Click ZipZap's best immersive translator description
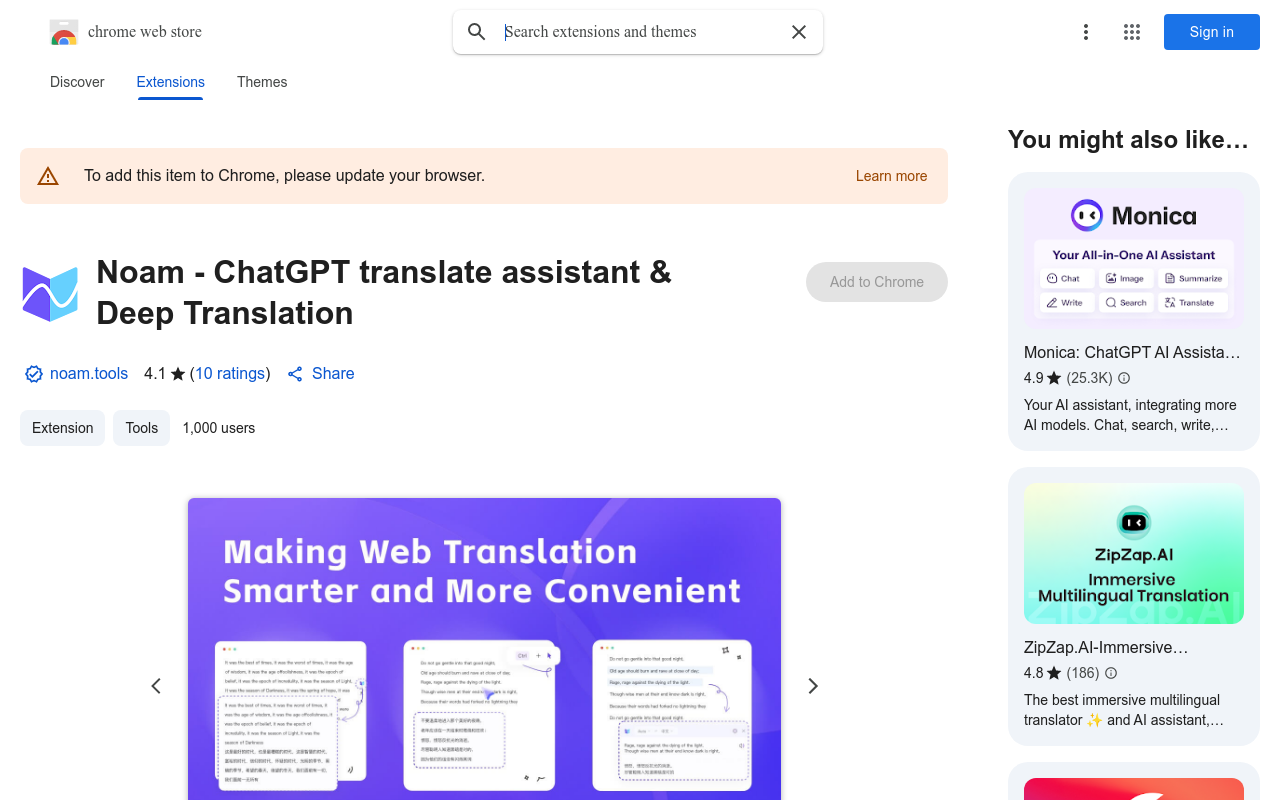Viewport: 1280px width, 800px height. click(x=1124, y=710)
